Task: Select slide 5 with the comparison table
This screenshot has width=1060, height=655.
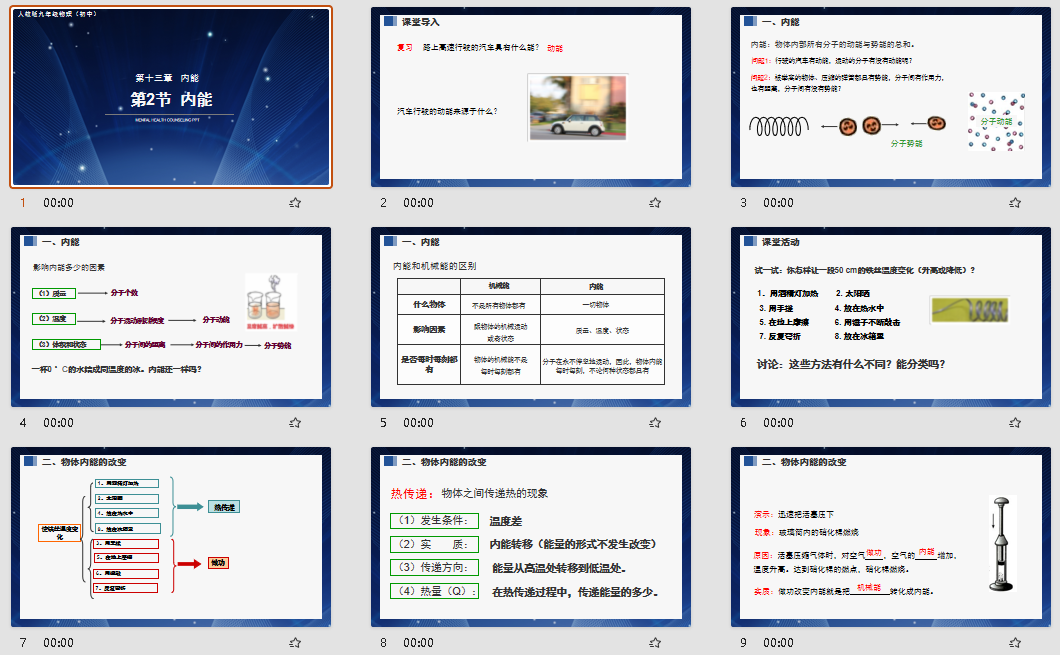Action: tap(531, 318)
